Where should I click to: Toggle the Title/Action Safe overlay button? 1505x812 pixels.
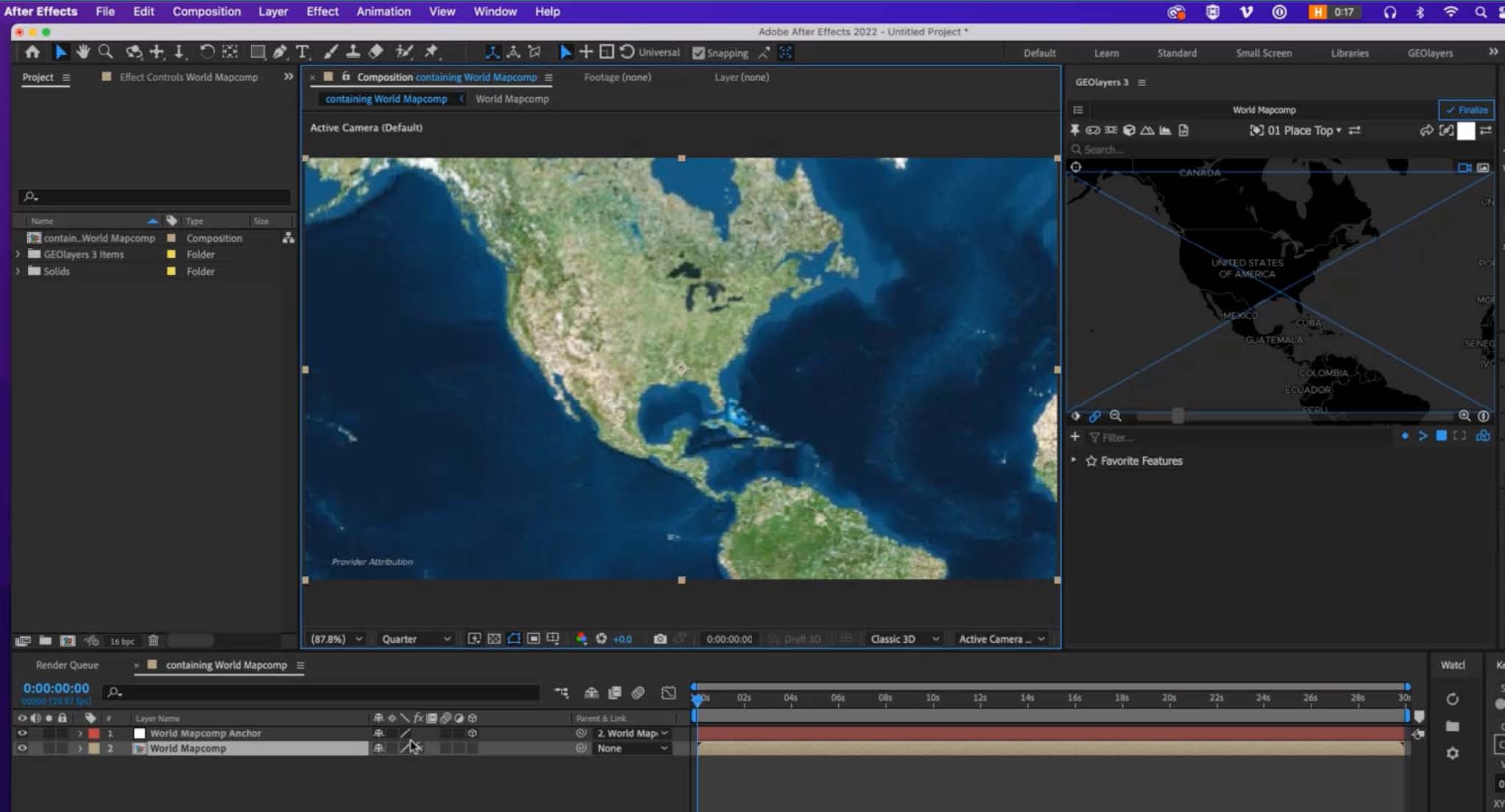(x=514, y=638)
